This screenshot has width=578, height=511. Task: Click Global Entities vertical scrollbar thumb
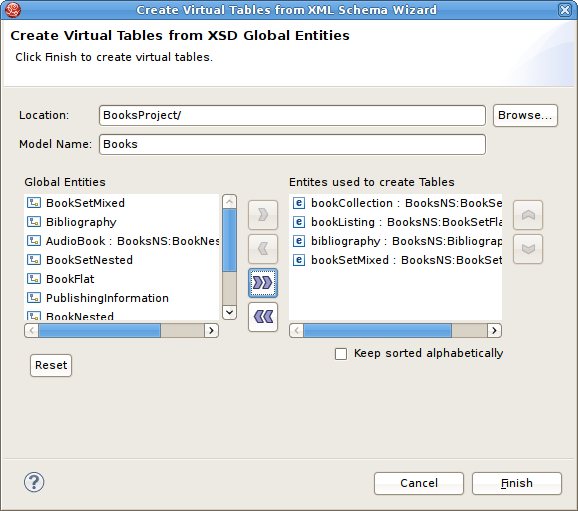pos(230,240)
